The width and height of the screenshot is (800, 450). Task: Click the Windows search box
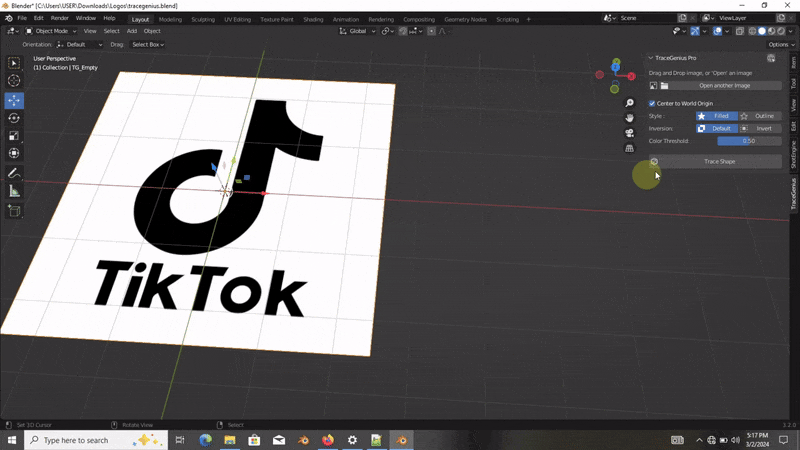tap(96, 440)
